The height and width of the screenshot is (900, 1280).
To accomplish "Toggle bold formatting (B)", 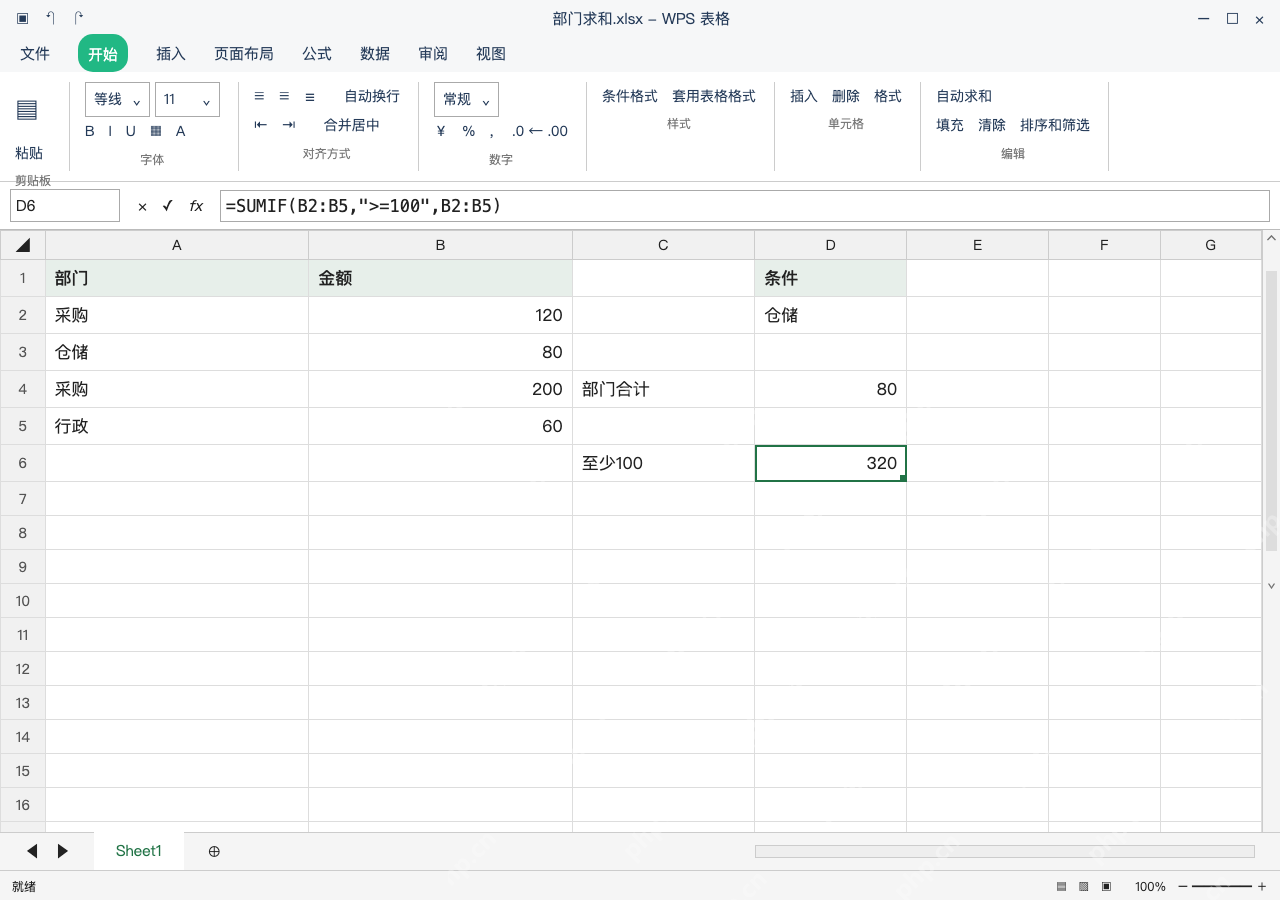I will [90, 131].
